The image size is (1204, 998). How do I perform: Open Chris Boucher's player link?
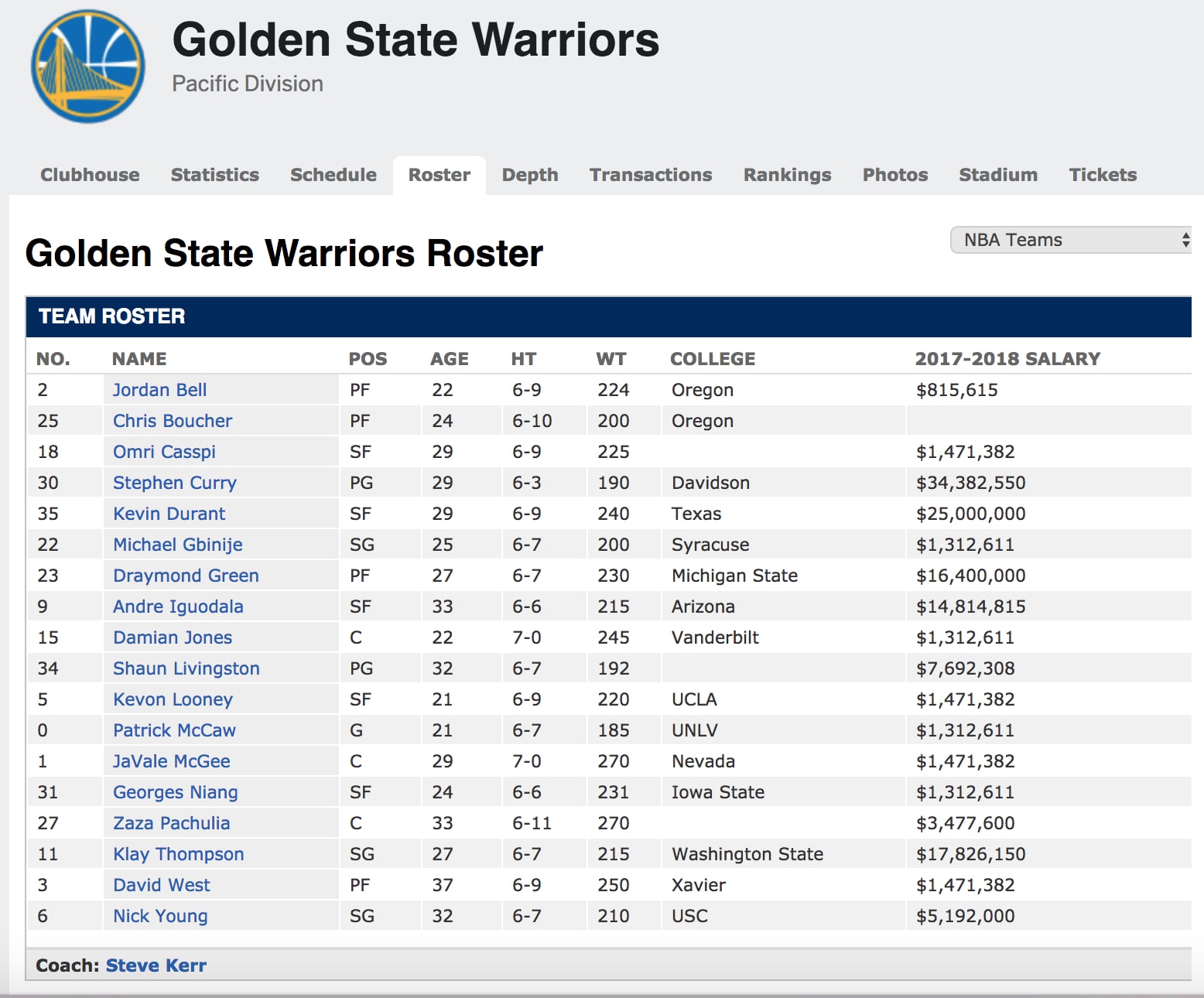coord(173,421)
